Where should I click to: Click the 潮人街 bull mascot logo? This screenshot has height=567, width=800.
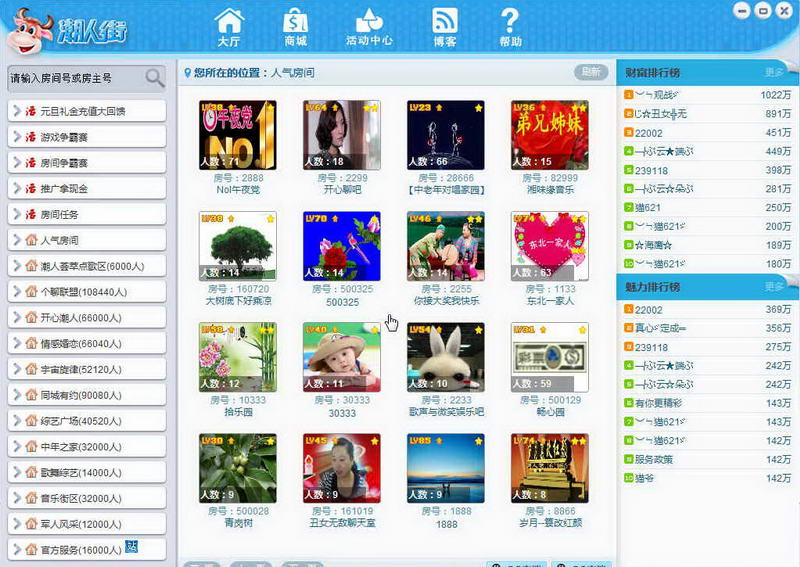[x=30, y=32]
